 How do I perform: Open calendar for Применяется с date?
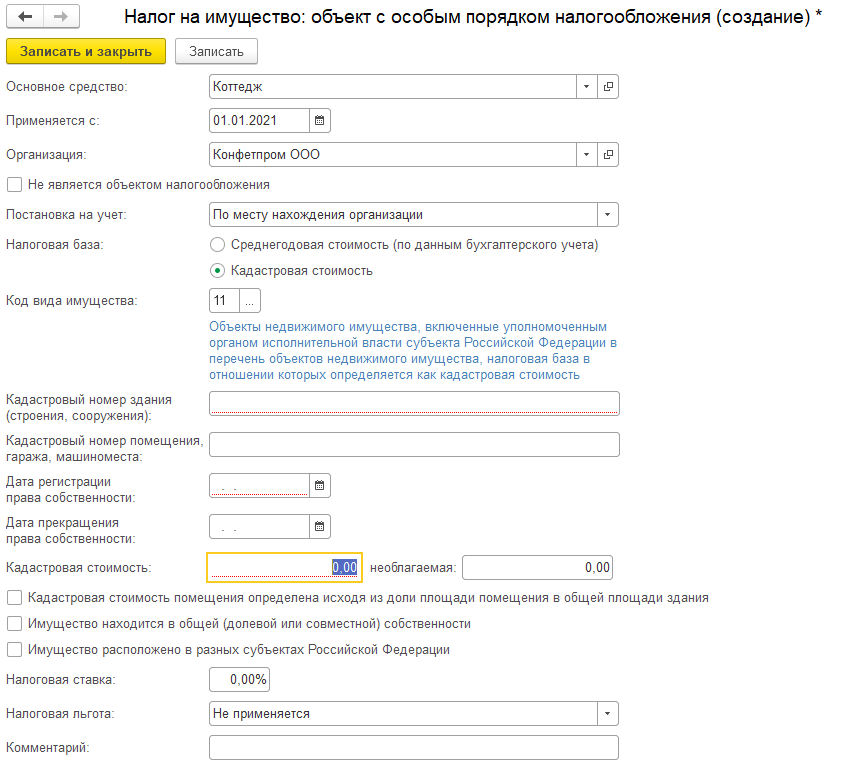[x=320, y=121]
